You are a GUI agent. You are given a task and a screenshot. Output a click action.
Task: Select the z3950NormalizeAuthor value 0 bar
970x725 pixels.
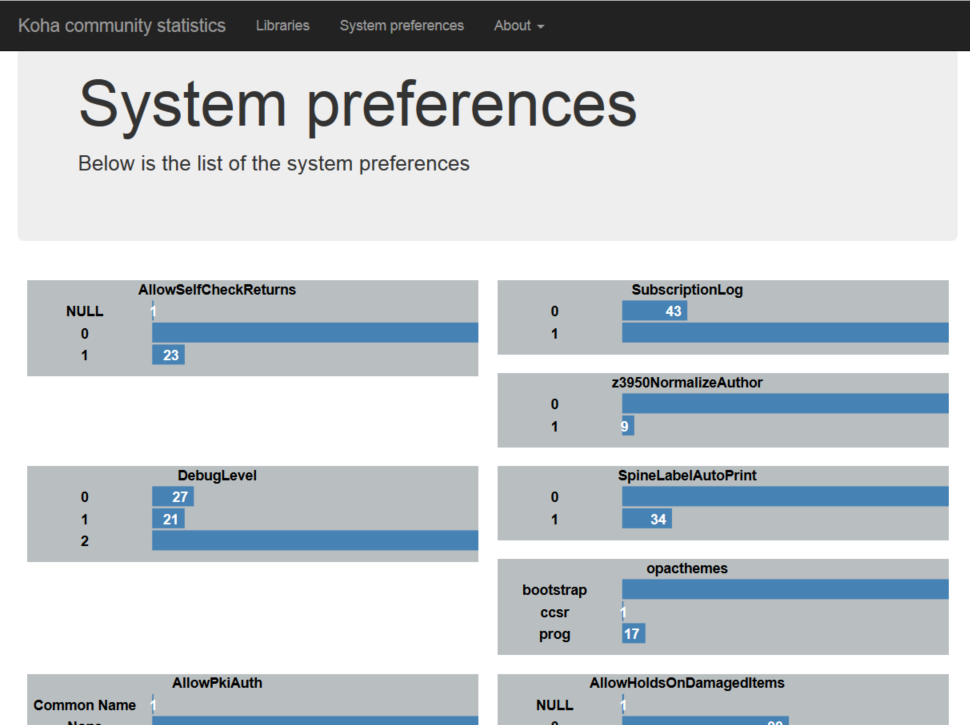click(785, 404)
